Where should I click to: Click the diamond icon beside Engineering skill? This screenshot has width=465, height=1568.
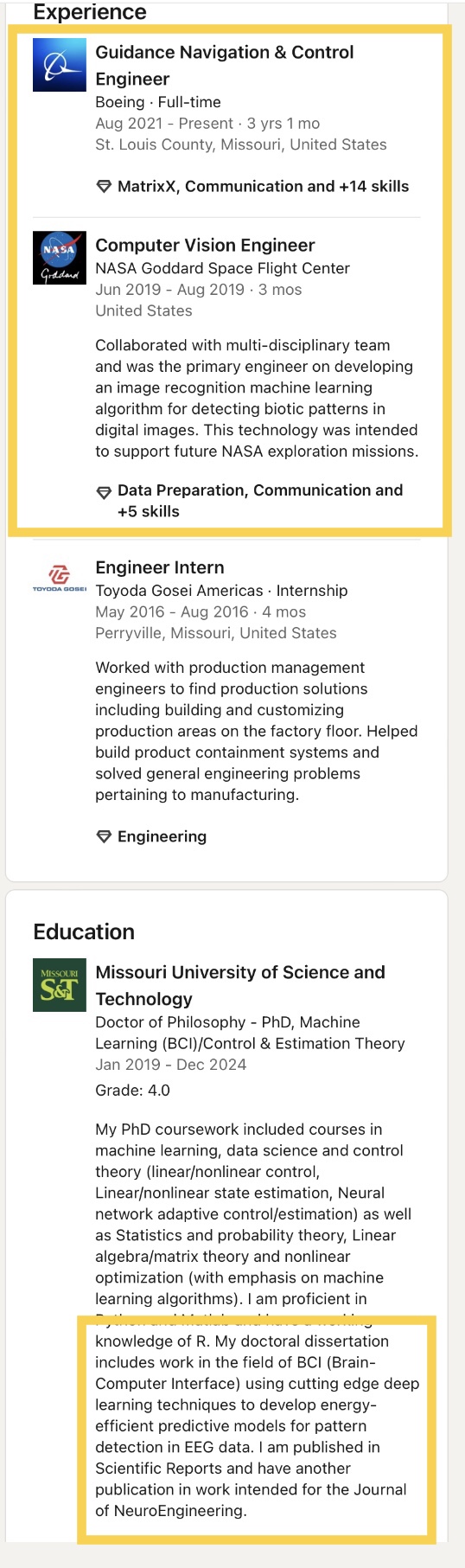tap(104, 836)
